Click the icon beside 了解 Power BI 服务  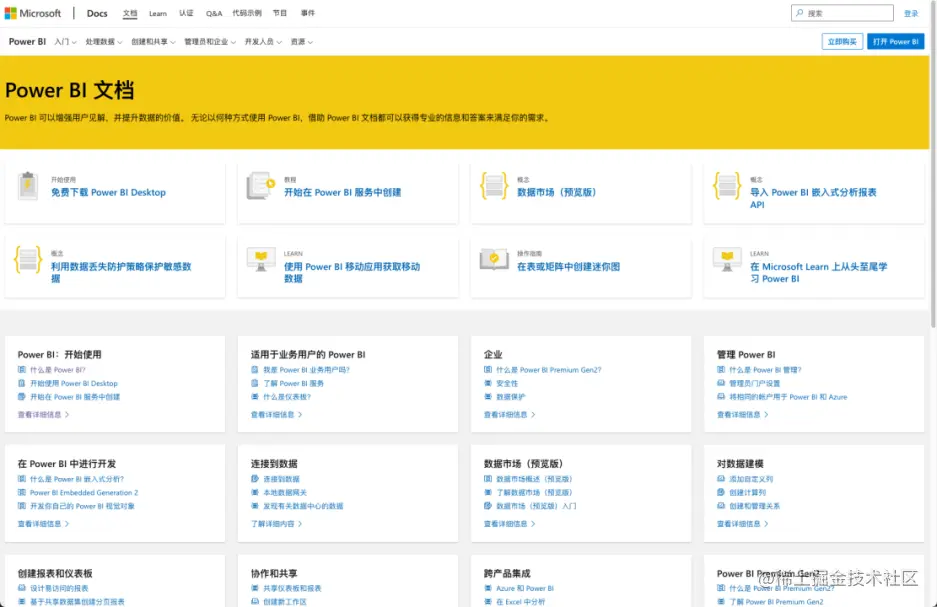click(x=255, y=383)
